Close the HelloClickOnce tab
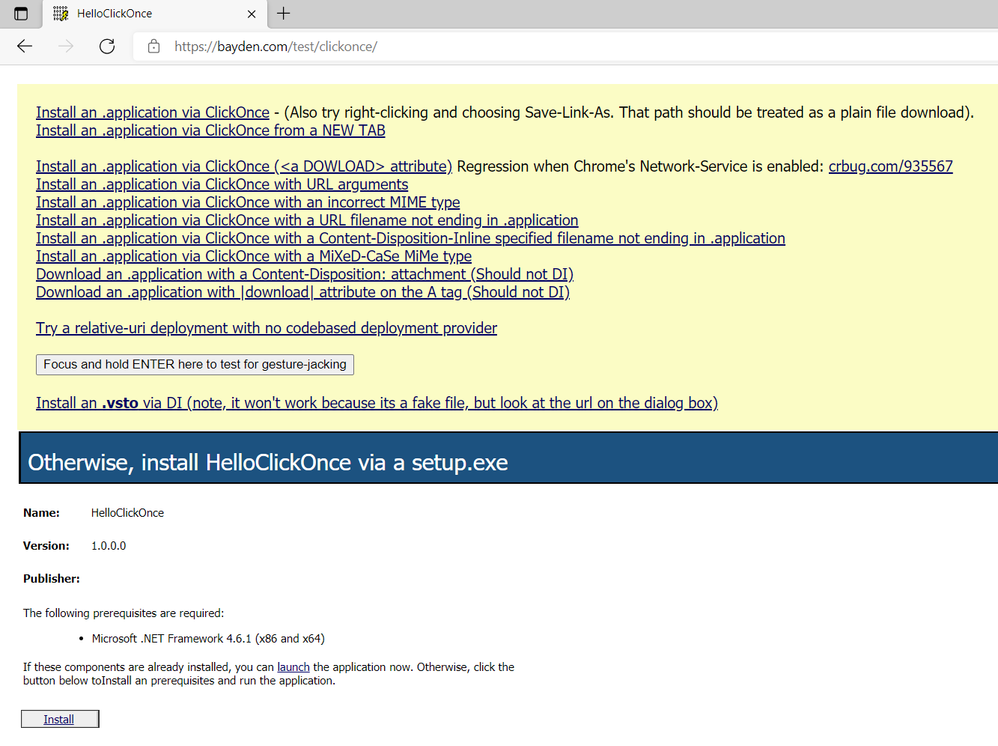 pyautogui.click(x=251, y=13)
